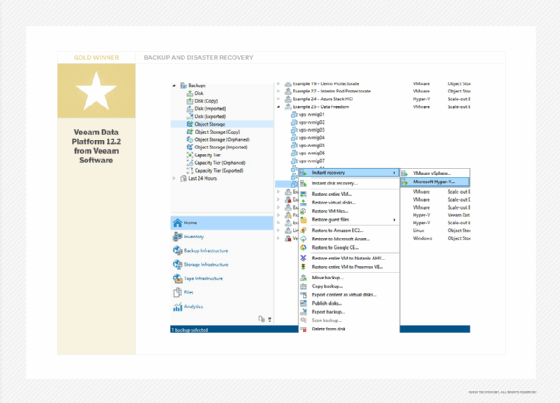
Task: Click the Disk (Exported) node icon
Action: coord(190,116)
